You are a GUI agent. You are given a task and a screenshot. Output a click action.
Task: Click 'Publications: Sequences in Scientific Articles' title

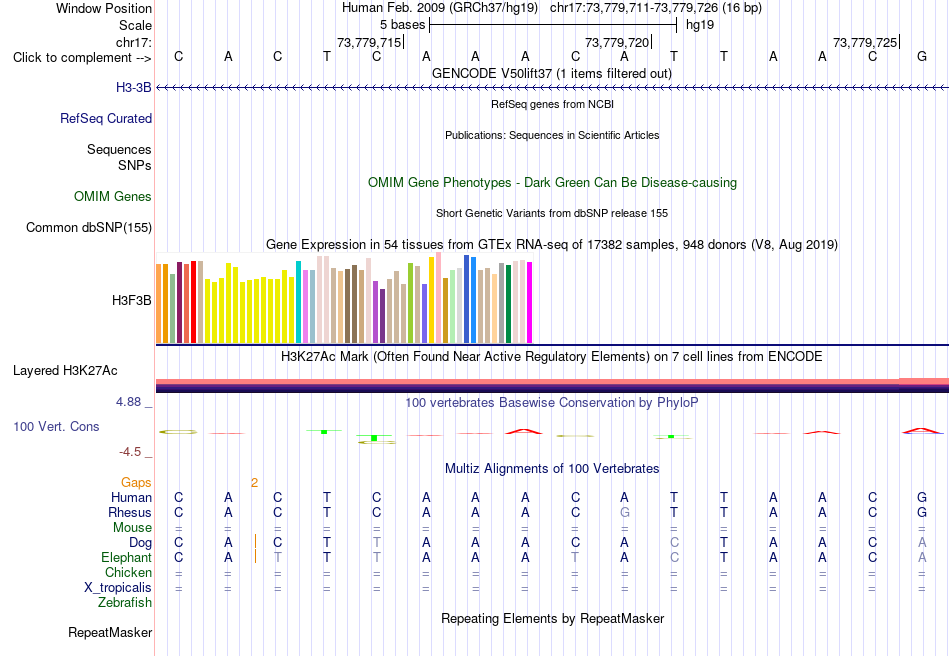click(x=552, y=135)
